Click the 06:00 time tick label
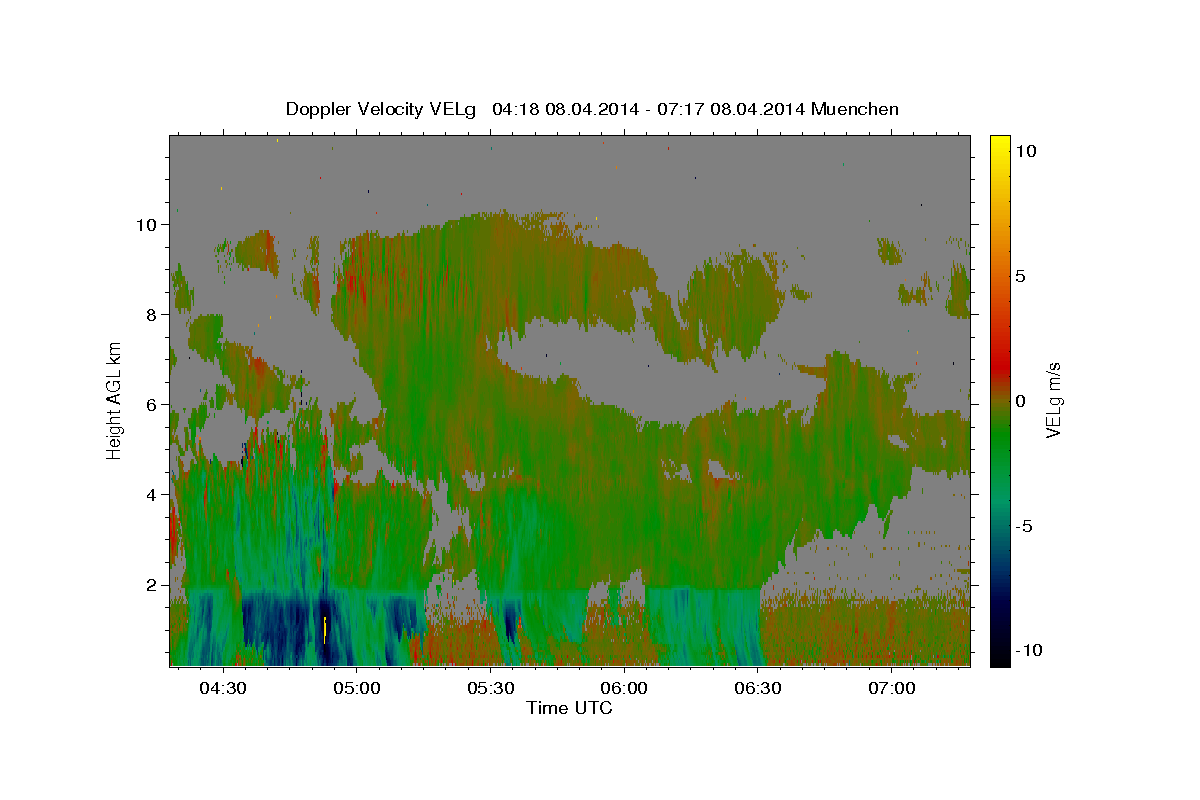The image size is (1200, 800). pyautogui.click(x=624, y=688)
